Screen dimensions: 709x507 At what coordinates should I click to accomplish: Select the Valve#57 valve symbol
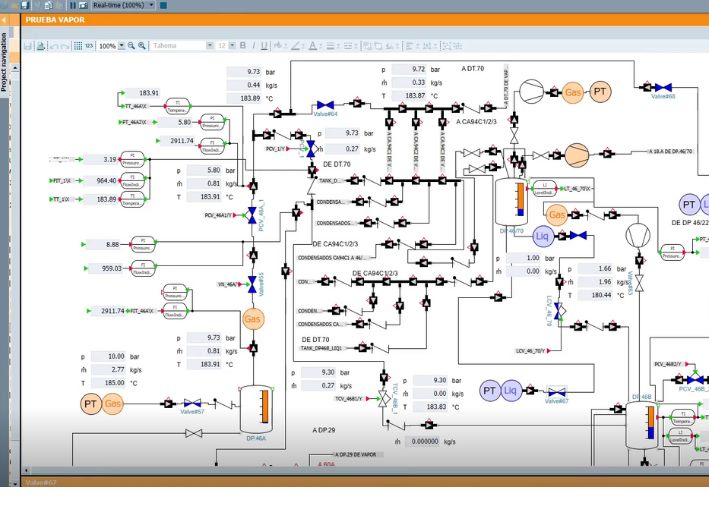[192, 403]
